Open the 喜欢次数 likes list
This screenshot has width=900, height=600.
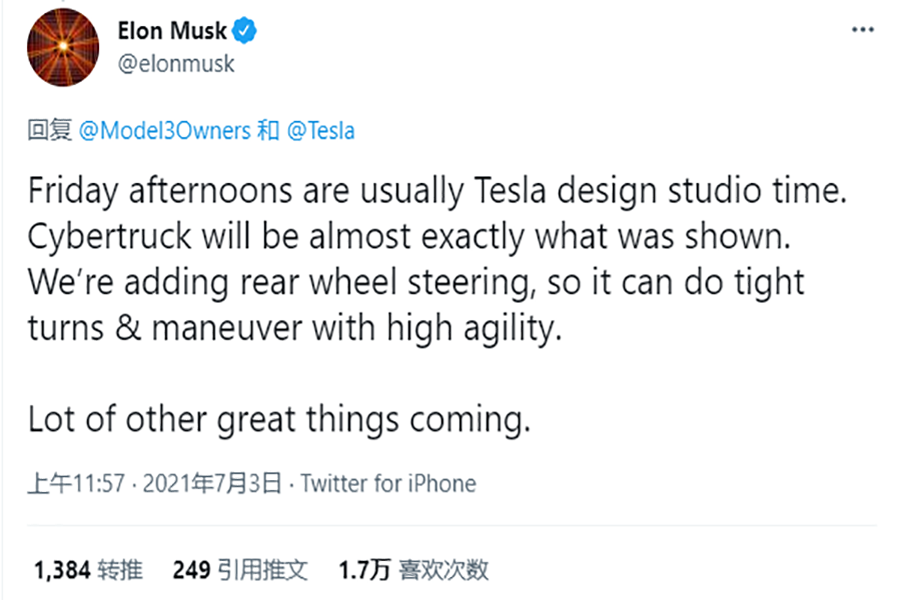click(444, 570)
